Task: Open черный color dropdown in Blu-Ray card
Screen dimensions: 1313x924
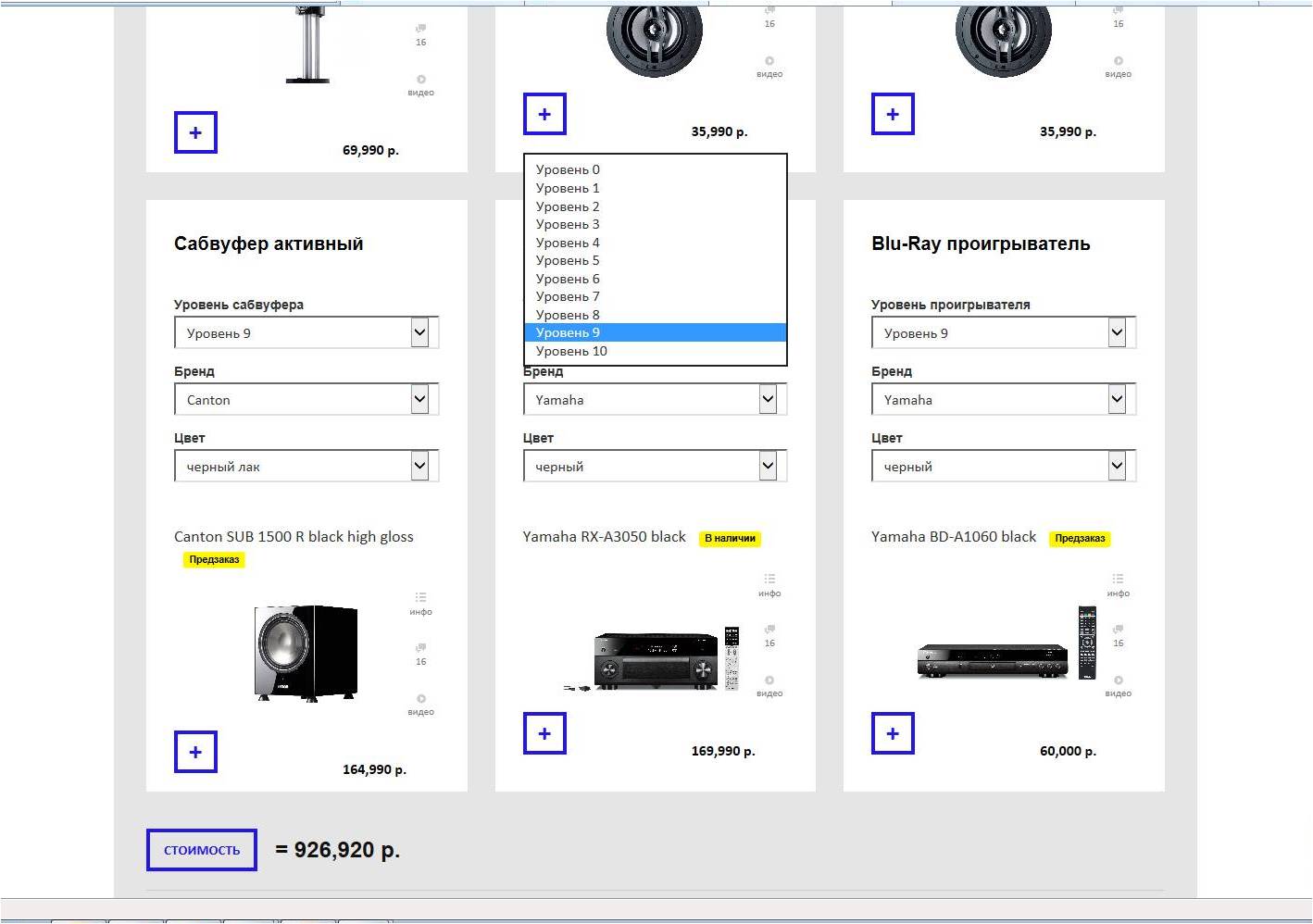Action: [1004, 467]
